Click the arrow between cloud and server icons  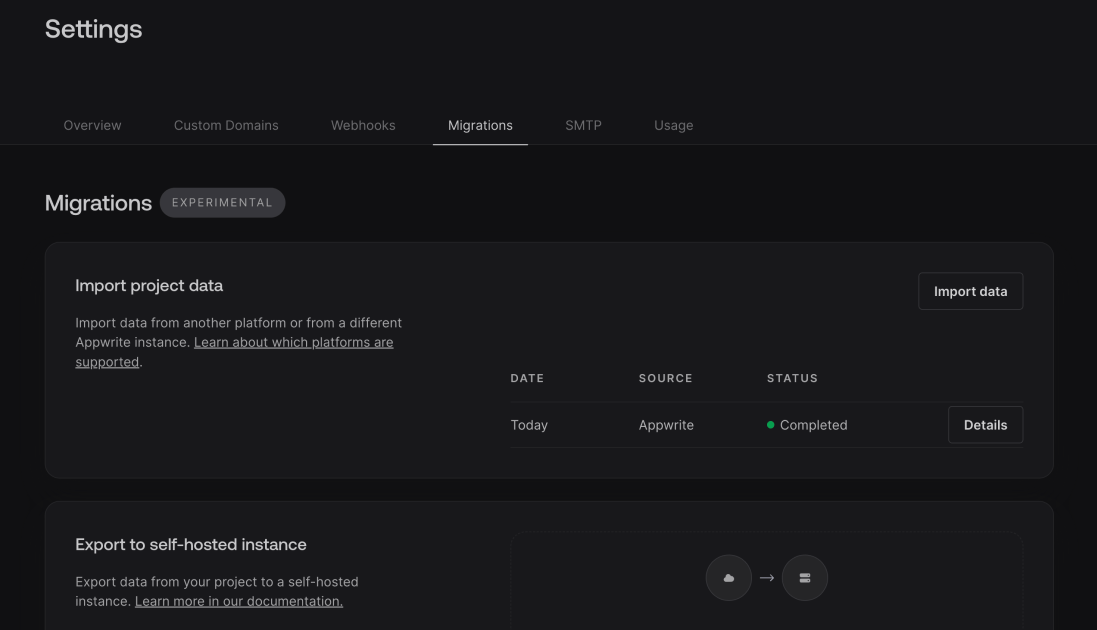pos(766,577)
